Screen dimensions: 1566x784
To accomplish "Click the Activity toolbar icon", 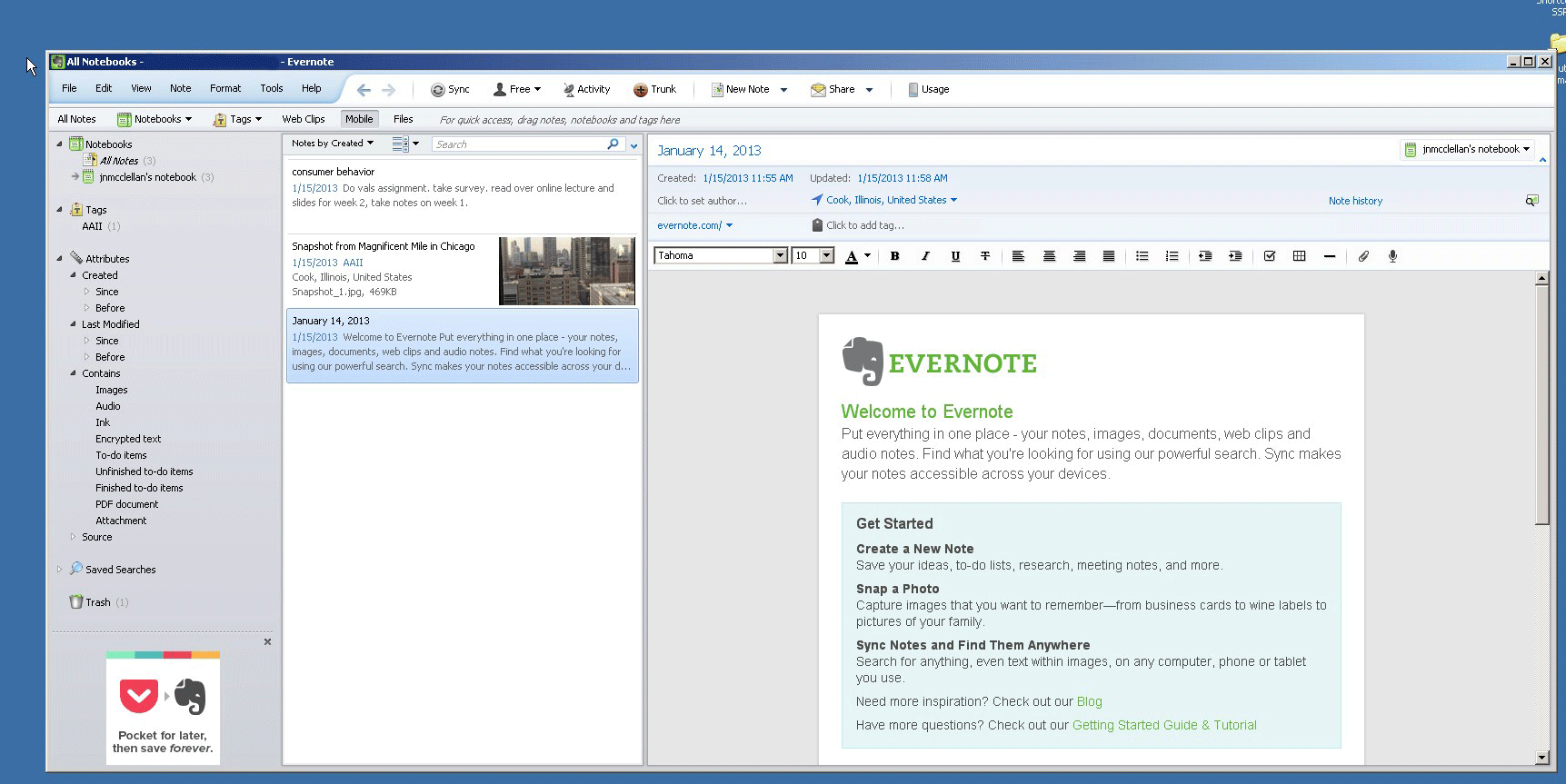I will (586, 89).
